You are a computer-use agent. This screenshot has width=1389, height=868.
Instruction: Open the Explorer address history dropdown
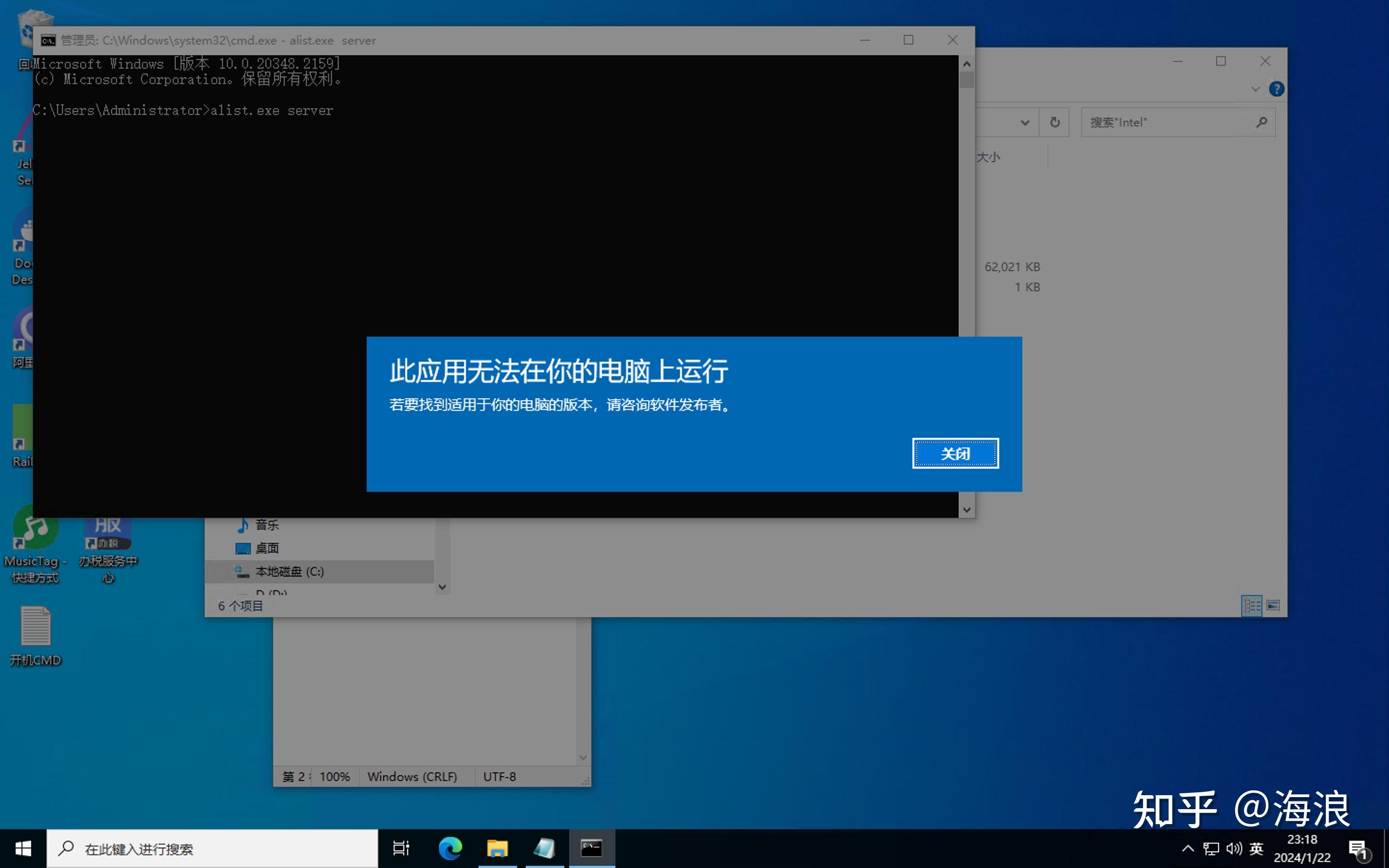pos(1024,122)
